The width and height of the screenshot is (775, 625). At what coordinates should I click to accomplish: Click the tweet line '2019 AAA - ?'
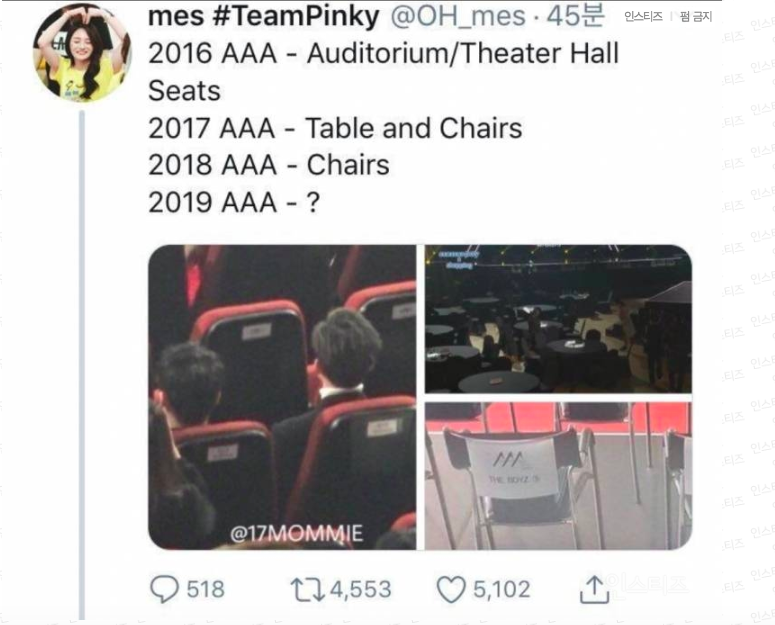234,203
